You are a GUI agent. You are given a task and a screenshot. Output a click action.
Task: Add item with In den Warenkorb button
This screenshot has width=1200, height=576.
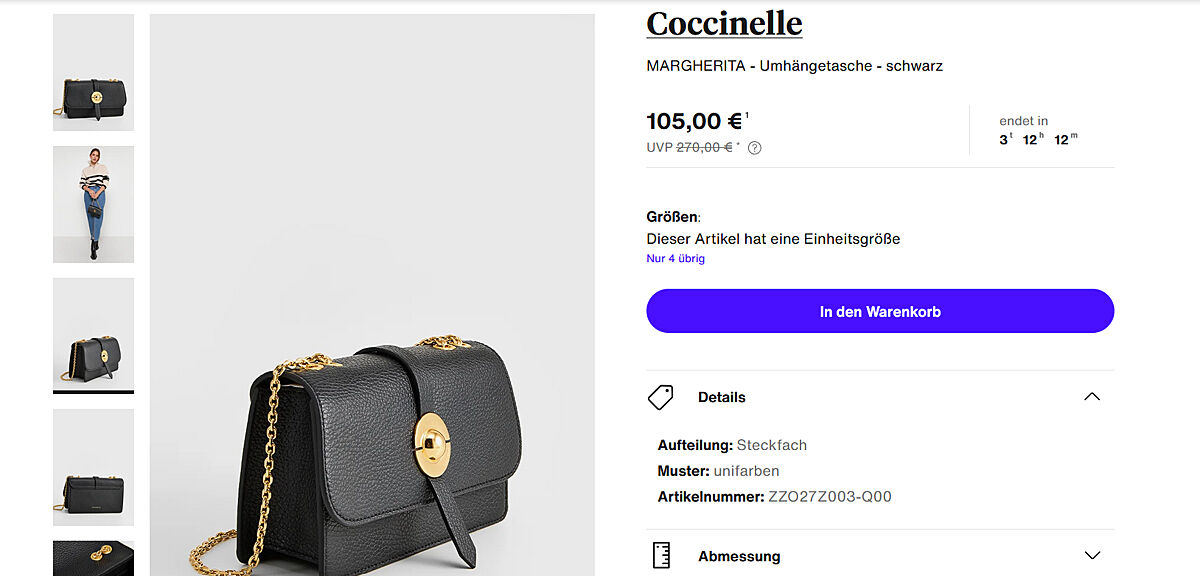[x=880, y=311]
